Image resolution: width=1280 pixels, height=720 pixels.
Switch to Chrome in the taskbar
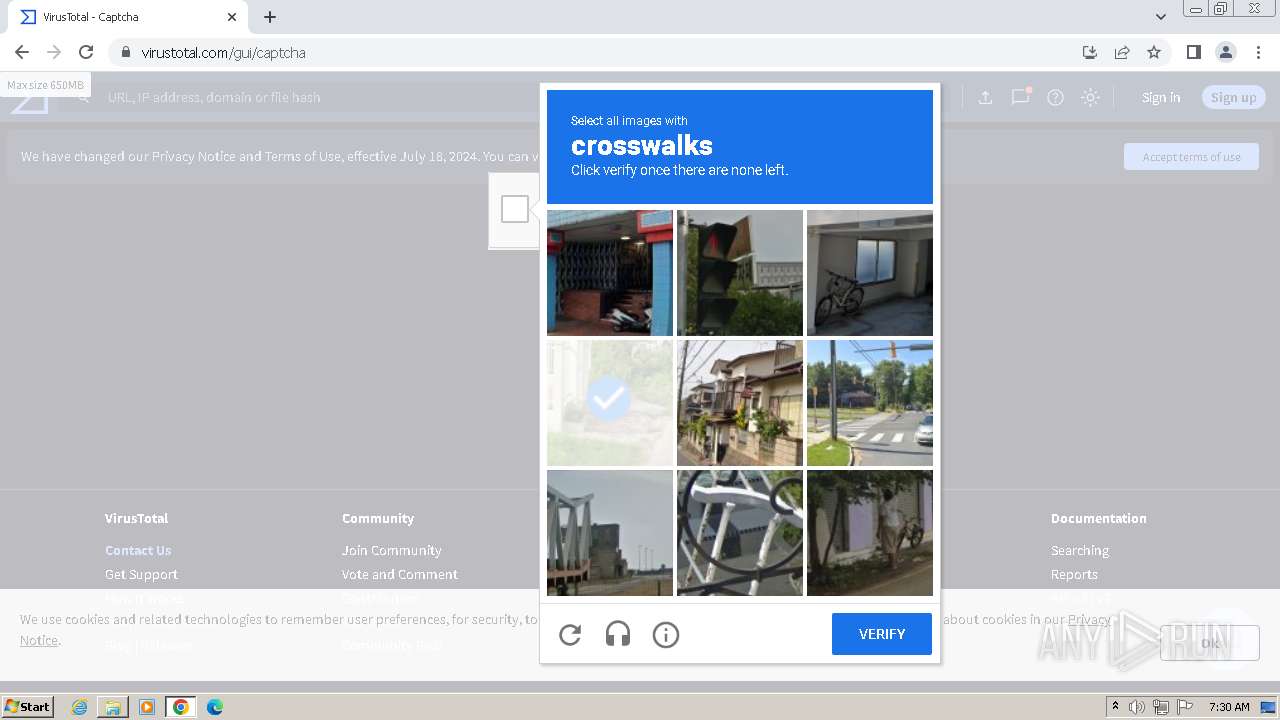[181, 707]
